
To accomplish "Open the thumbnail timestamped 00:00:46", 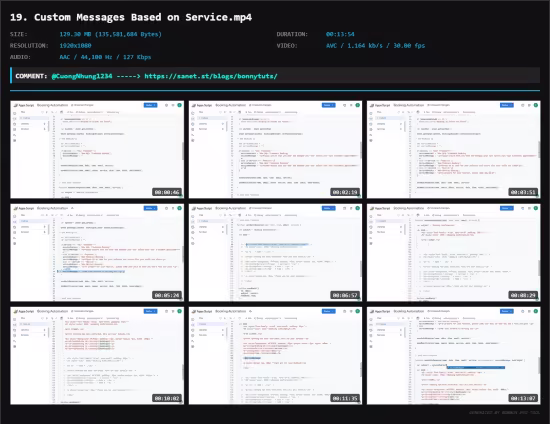I will pos(97,149).
